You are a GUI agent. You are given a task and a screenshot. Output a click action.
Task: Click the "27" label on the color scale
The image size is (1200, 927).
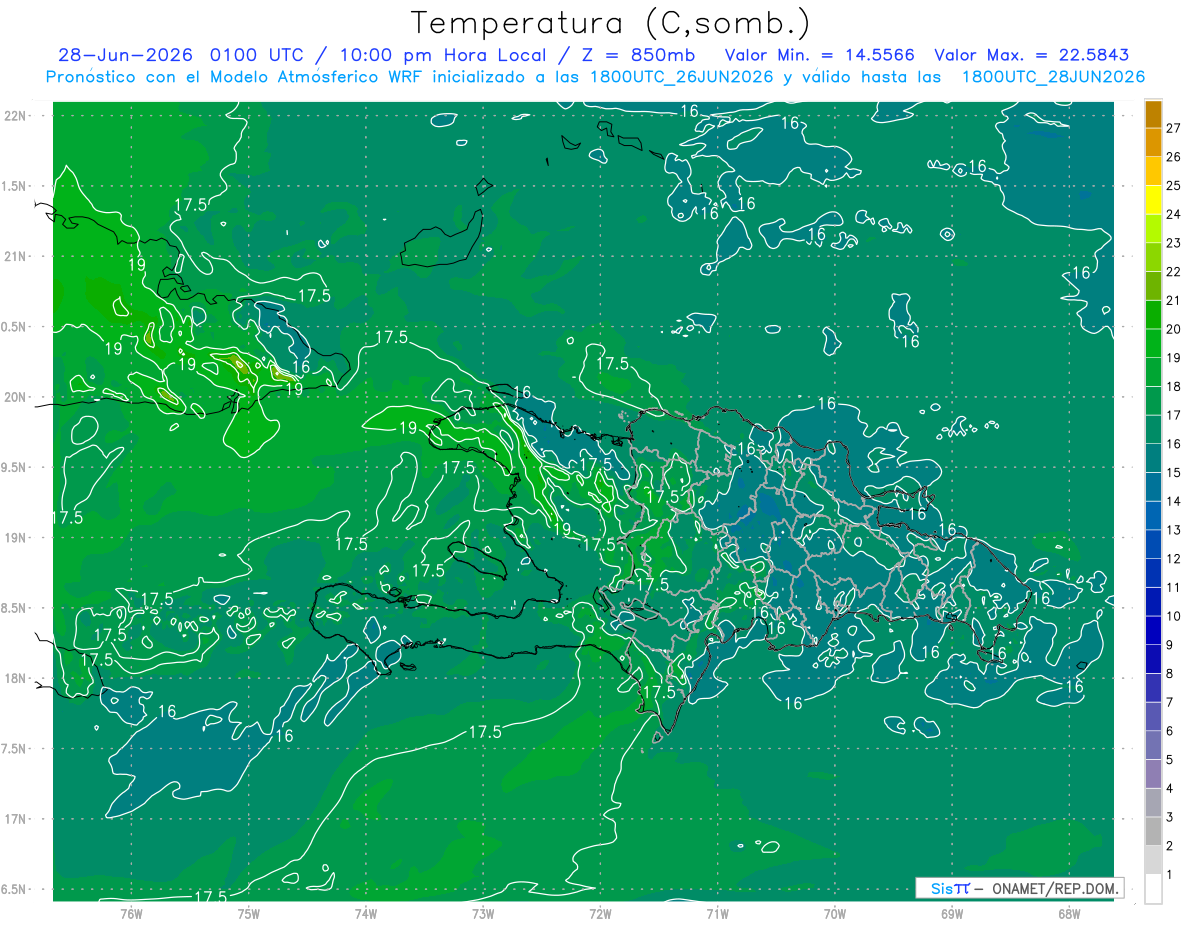click(1174, 128)
